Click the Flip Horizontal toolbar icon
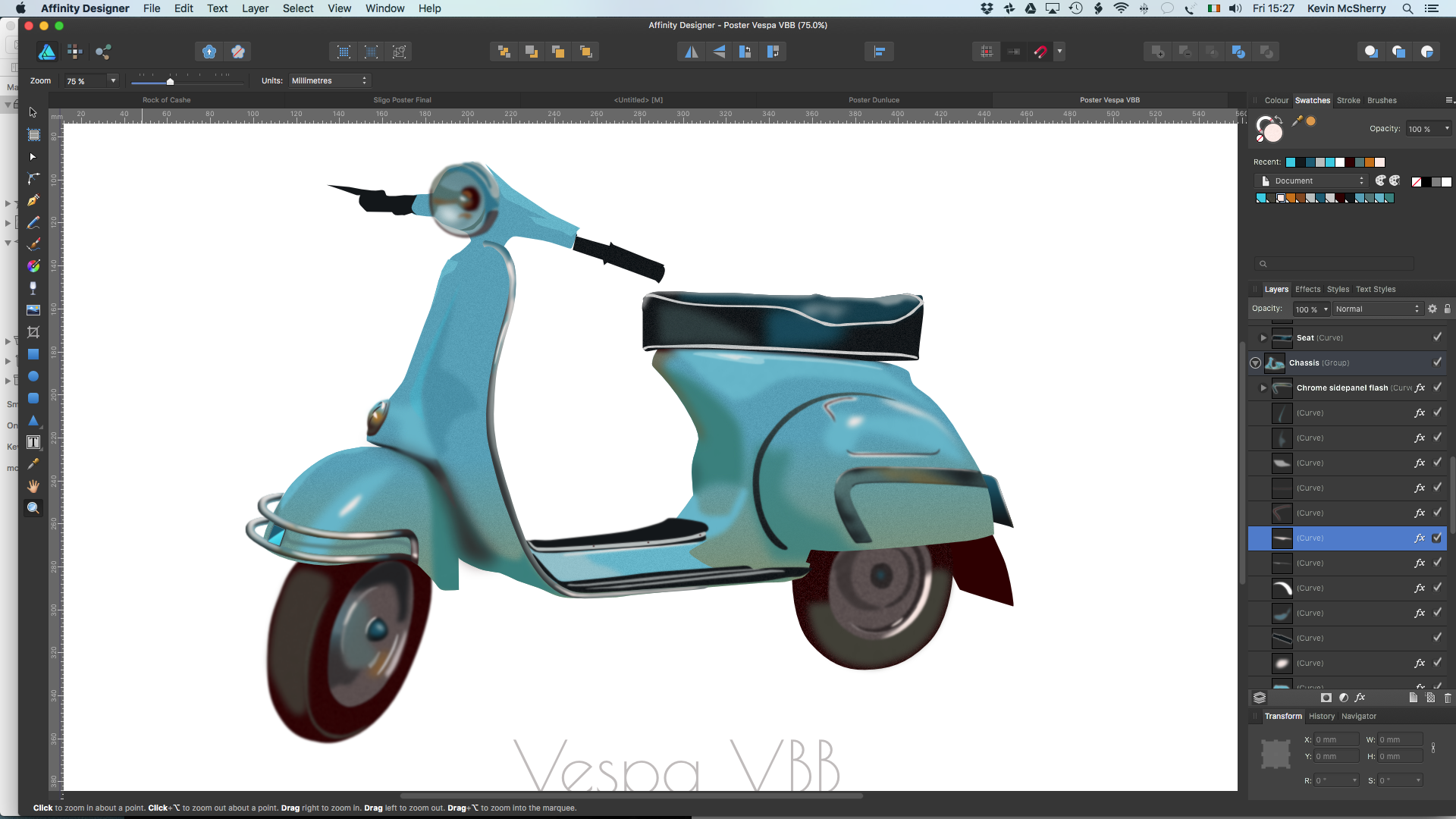The height and width of the screenshot is (819, 1456). click(x=691, y=52)
